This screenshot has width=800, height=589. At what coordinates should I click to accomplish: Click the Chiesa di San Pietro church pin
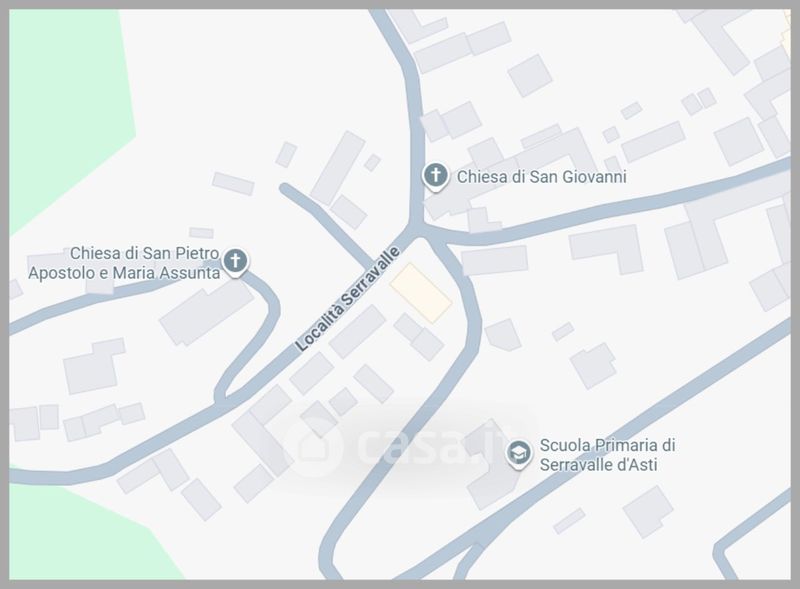[235, 262]
